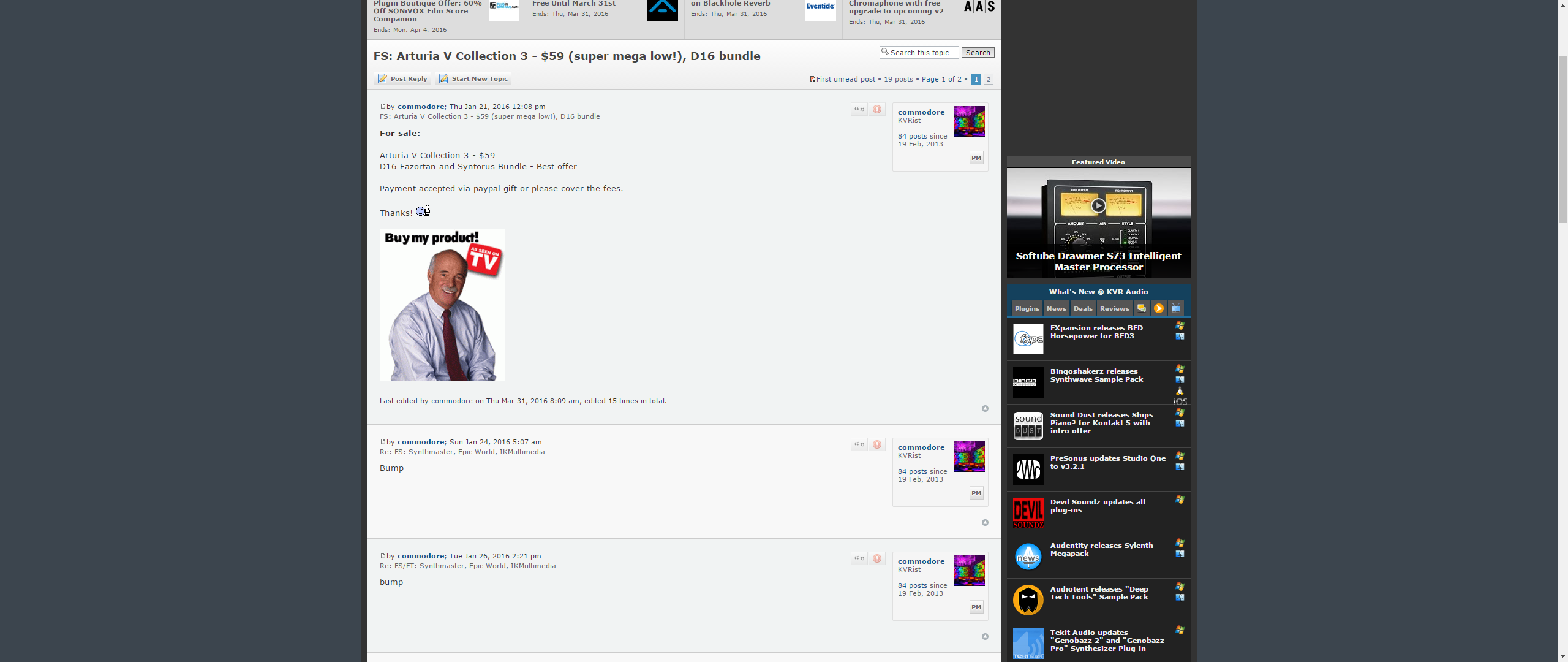This screenshot has height=662, width=1568.
Task: Open First unread post link
Action: (845, 79)
